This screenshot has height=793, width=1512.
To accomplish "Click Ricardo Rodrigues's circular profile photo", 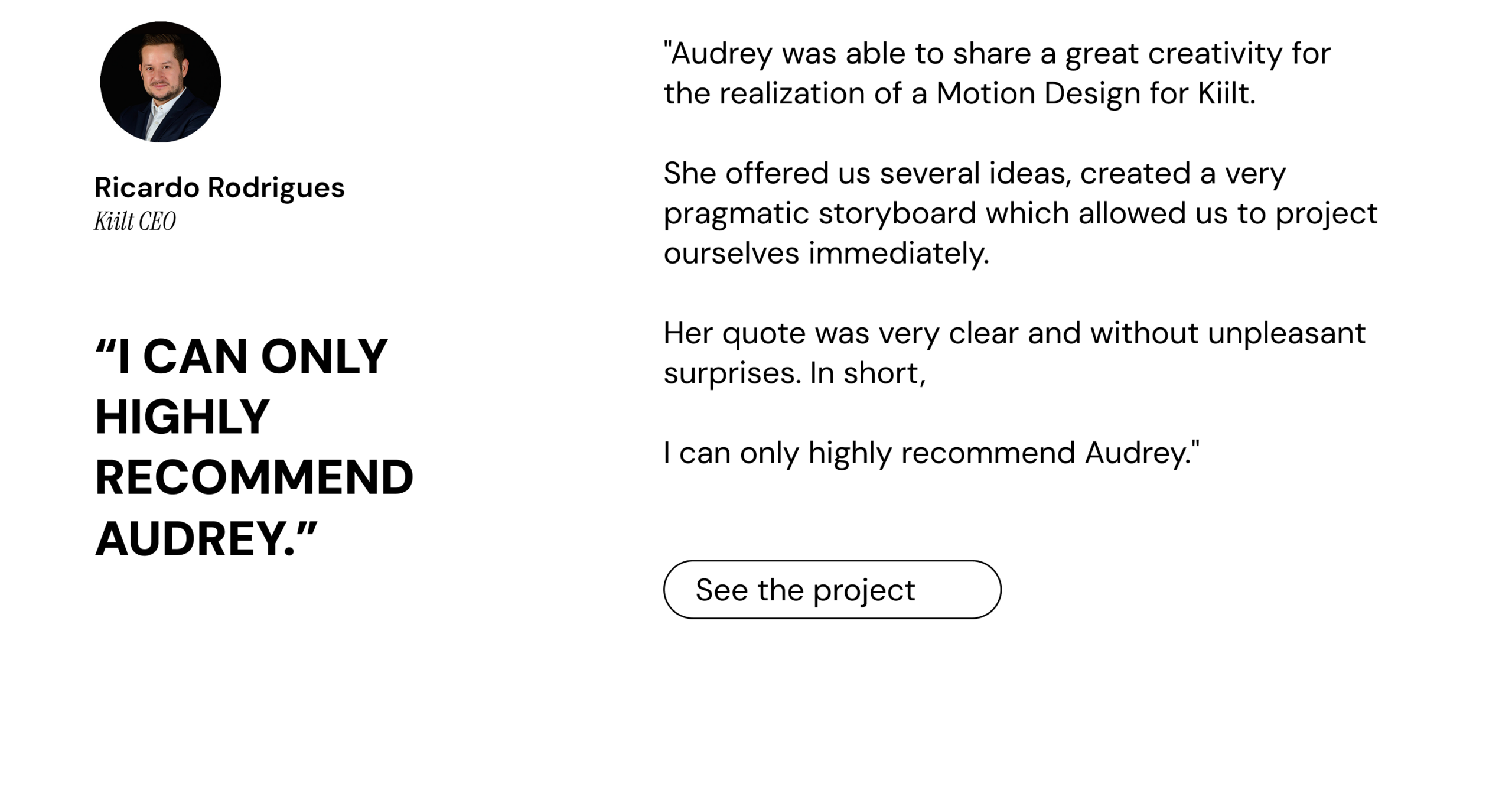I will click(x=161, y=82).
